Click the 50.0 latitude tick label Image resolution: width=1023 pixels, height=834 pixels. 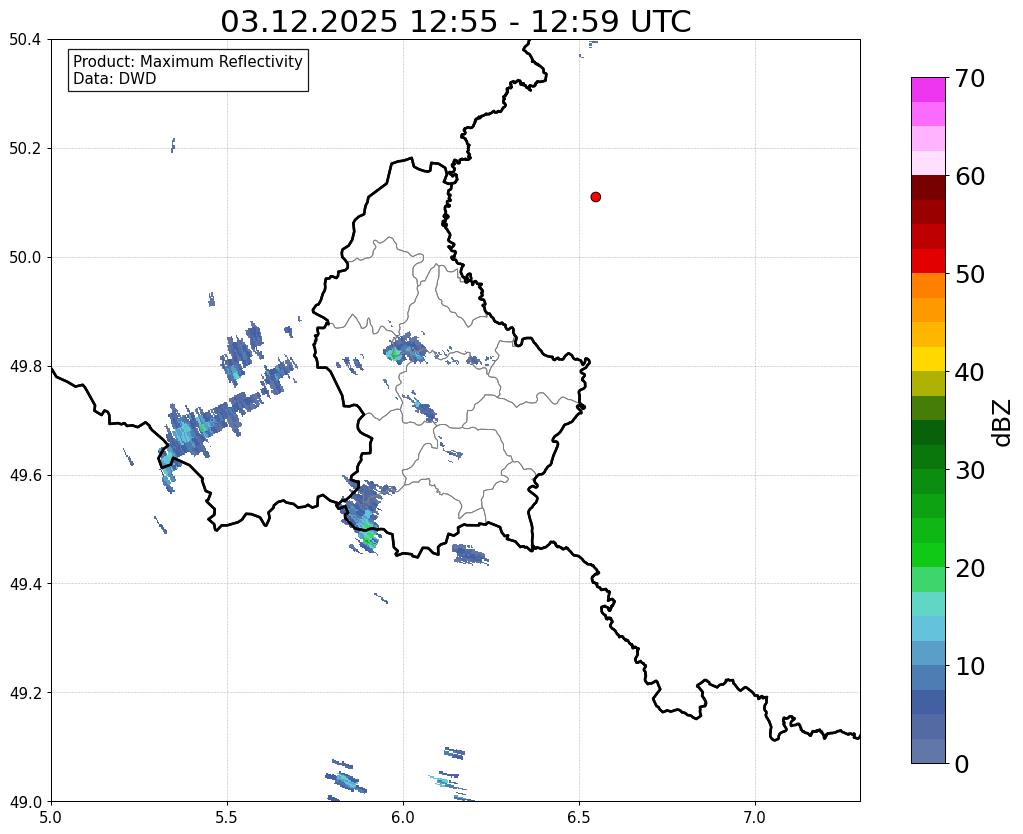(x=25, y=258)
